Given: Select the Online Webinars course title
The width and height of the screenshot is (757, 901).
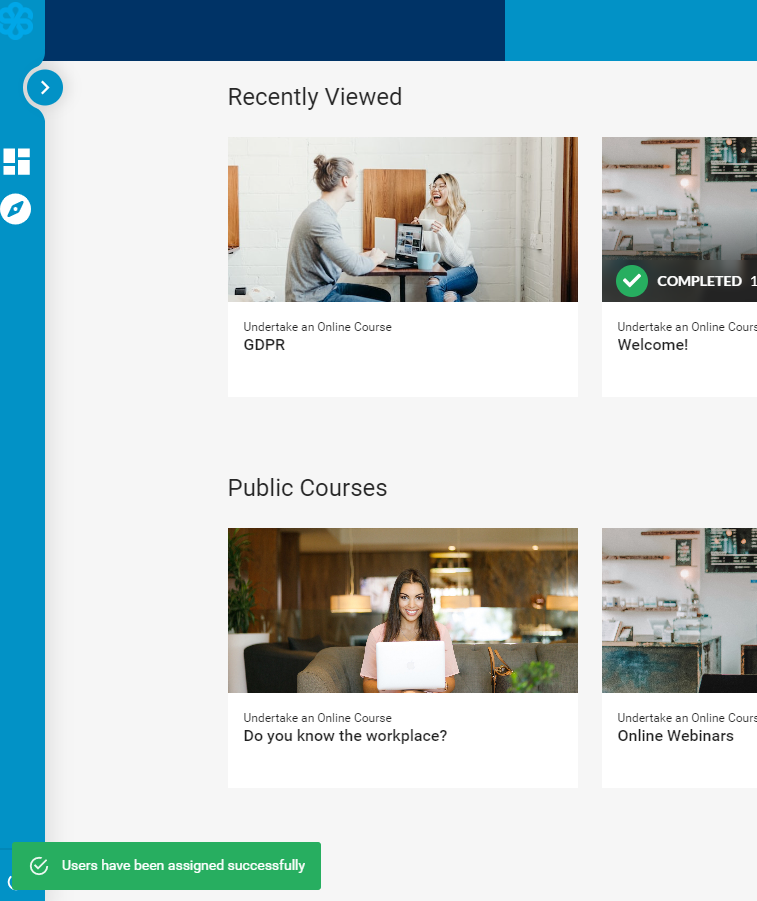Looking at the screenshot, I should (675, 736).
